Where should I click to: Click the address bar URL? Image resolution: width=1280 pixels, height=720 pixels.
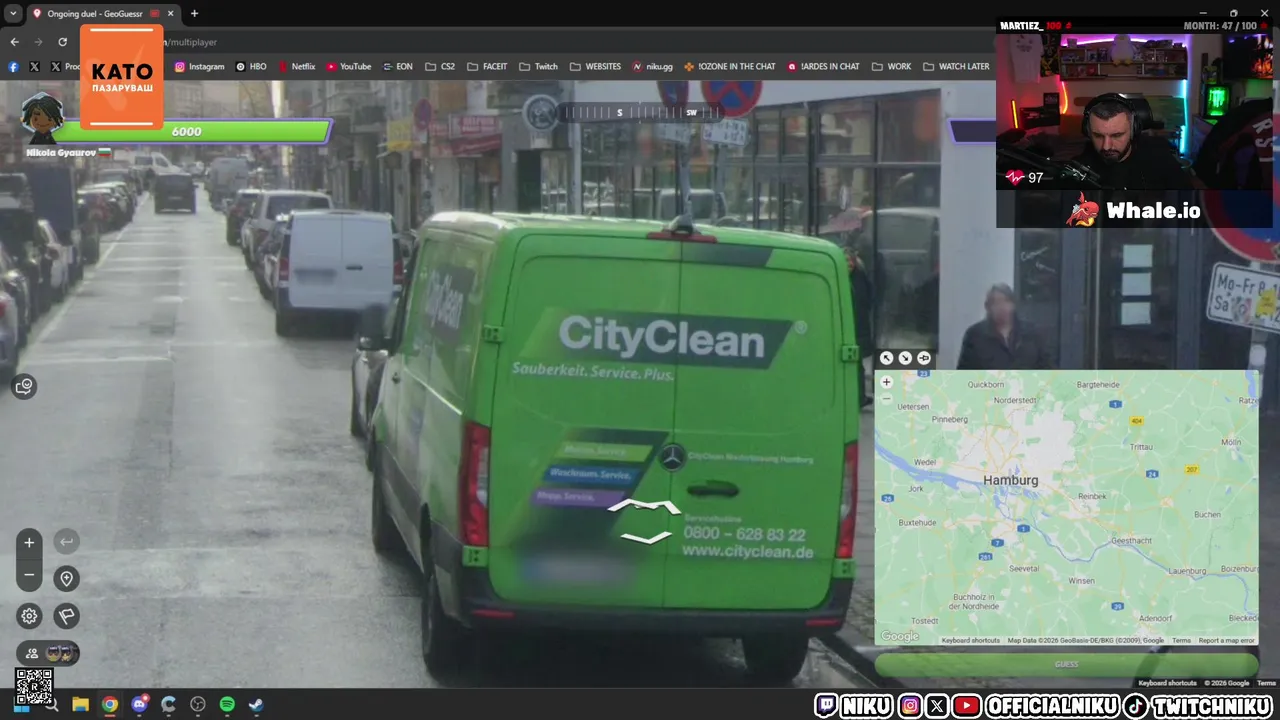(x=191, y=42)
